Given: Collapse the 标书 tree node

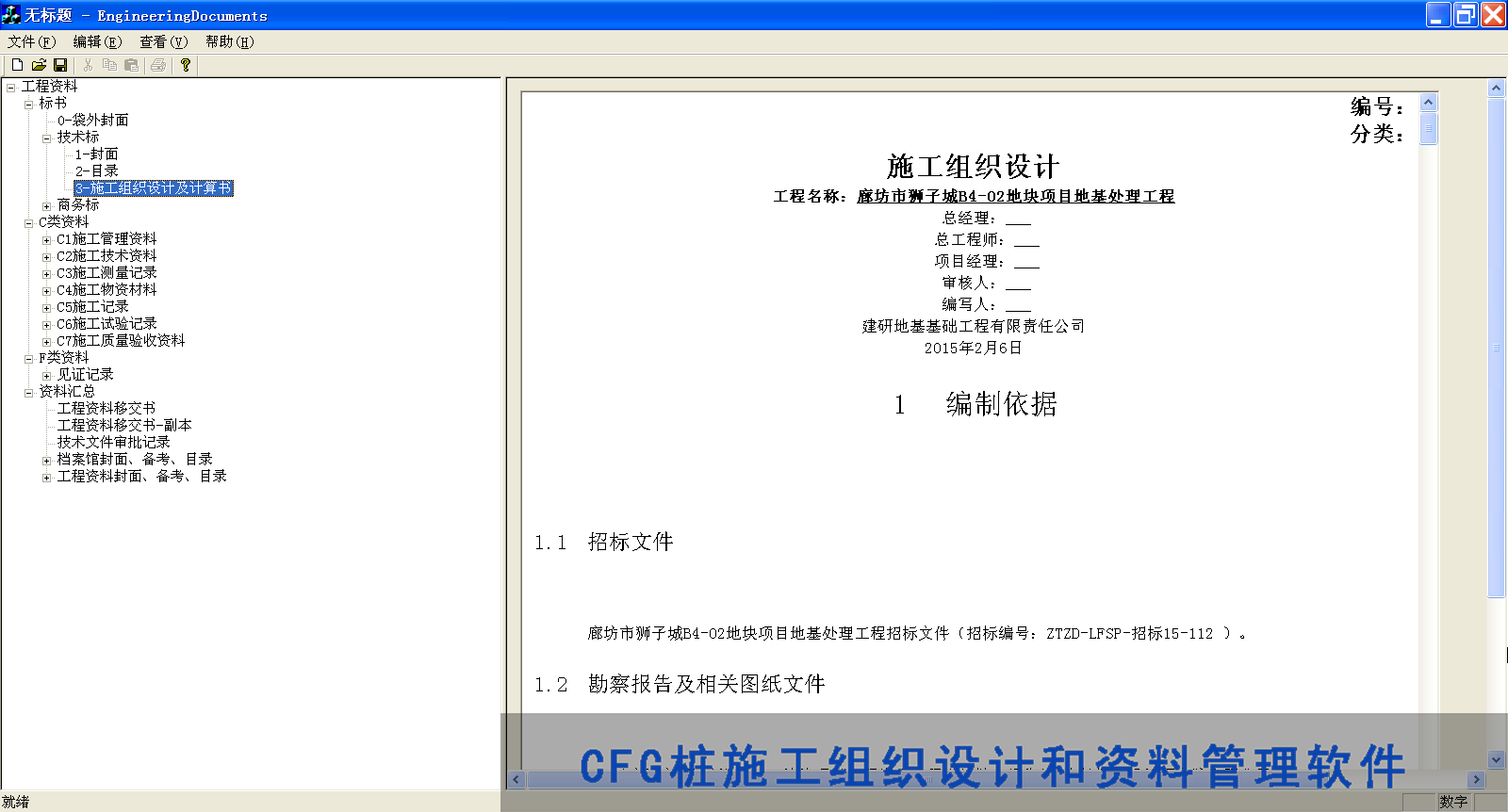Looking at the screenshot, I should click(28, 104).
